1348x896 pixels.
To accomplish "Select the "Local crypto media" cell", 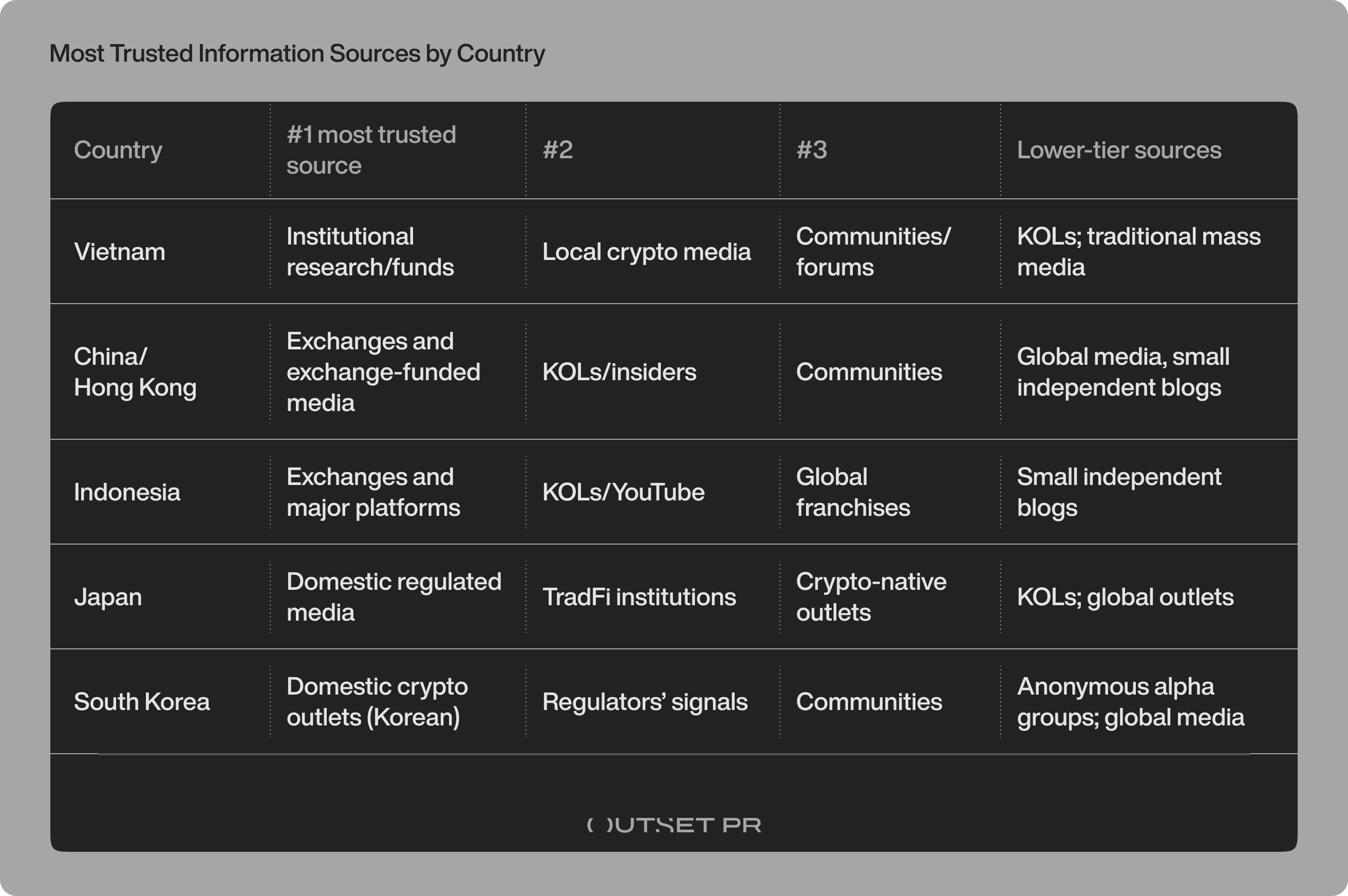I will (646, 252).
